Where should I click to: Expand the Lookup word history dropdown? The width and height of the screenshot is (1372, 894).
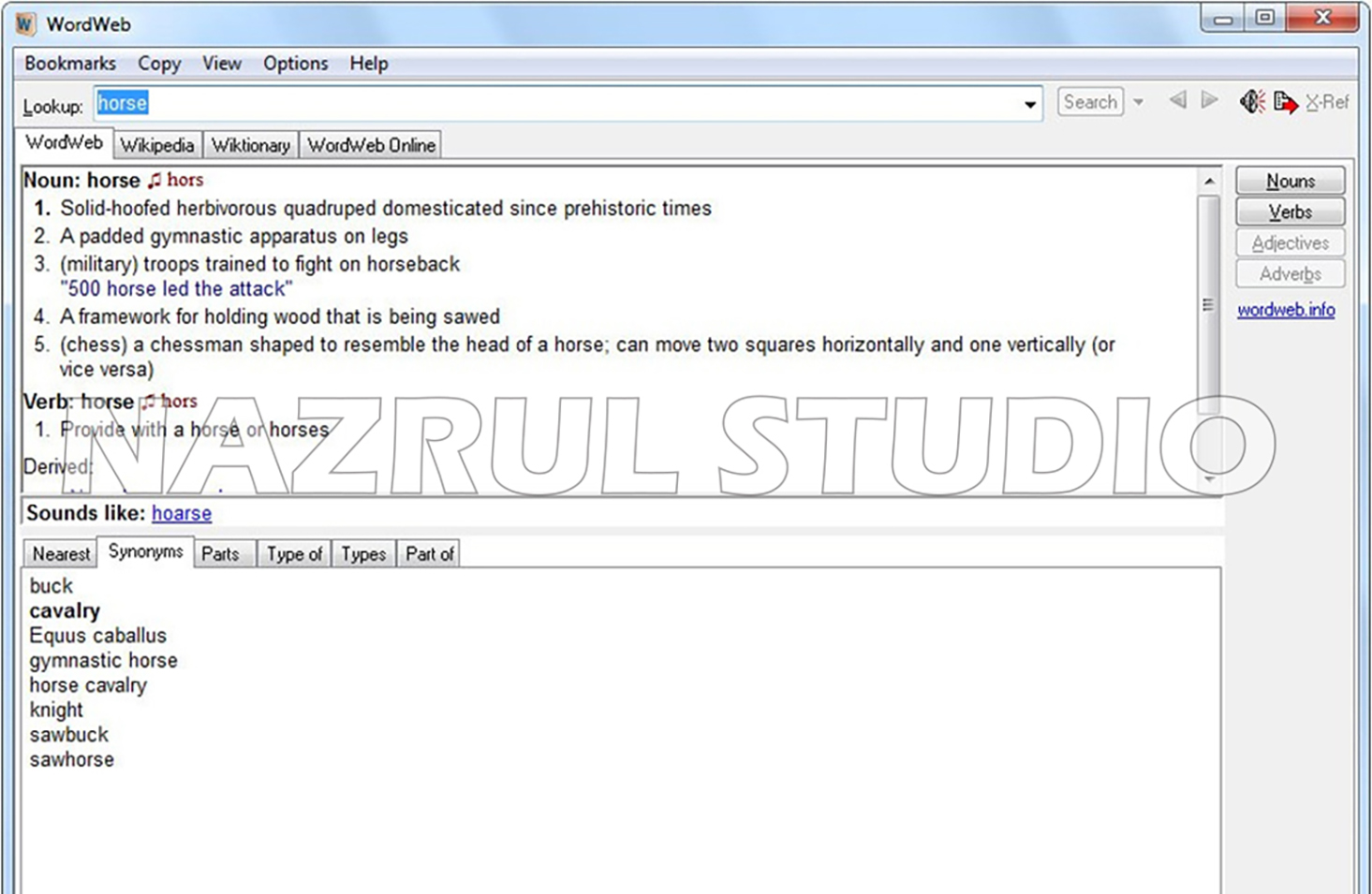click(x=1030, y=104)
